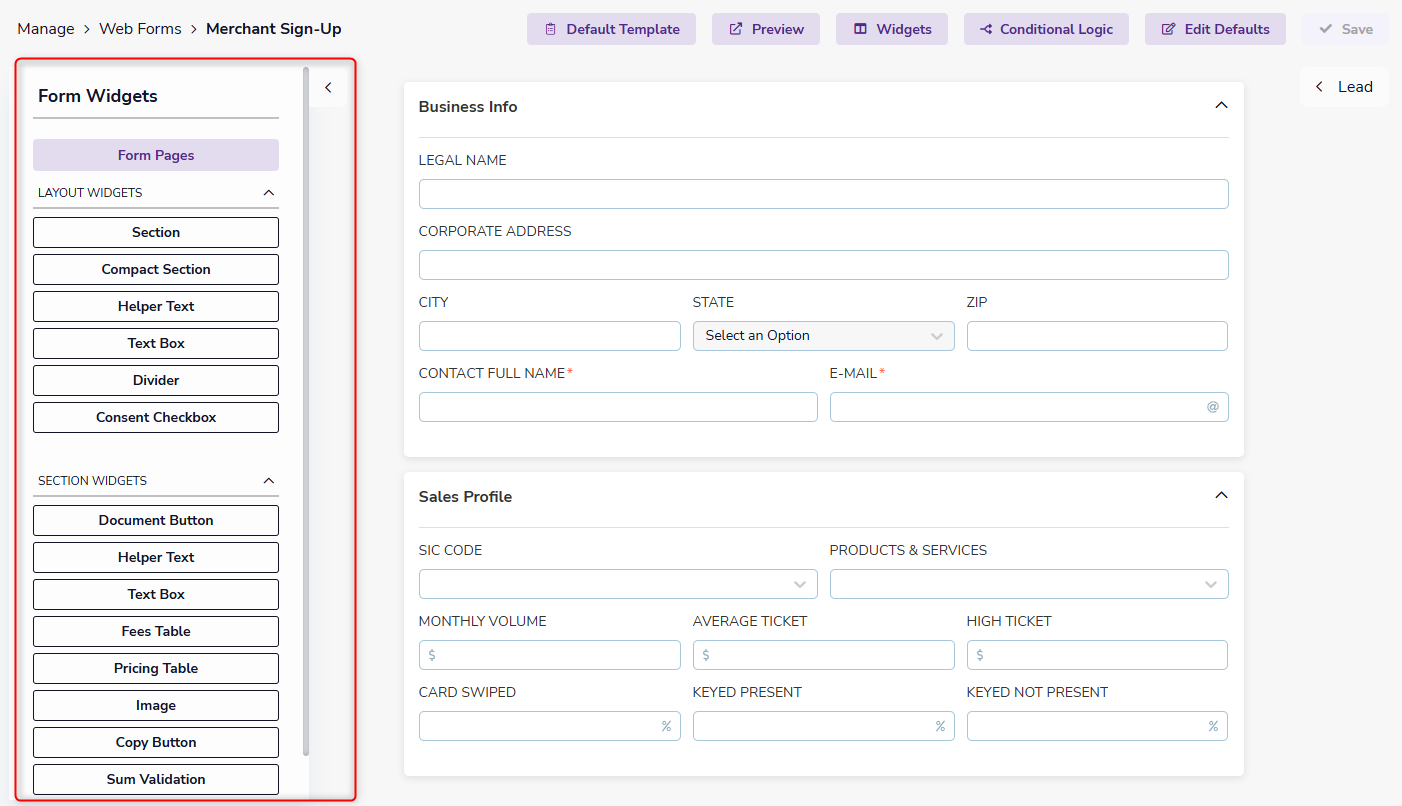Click the Default Template clipboard icon

[551, 29]
